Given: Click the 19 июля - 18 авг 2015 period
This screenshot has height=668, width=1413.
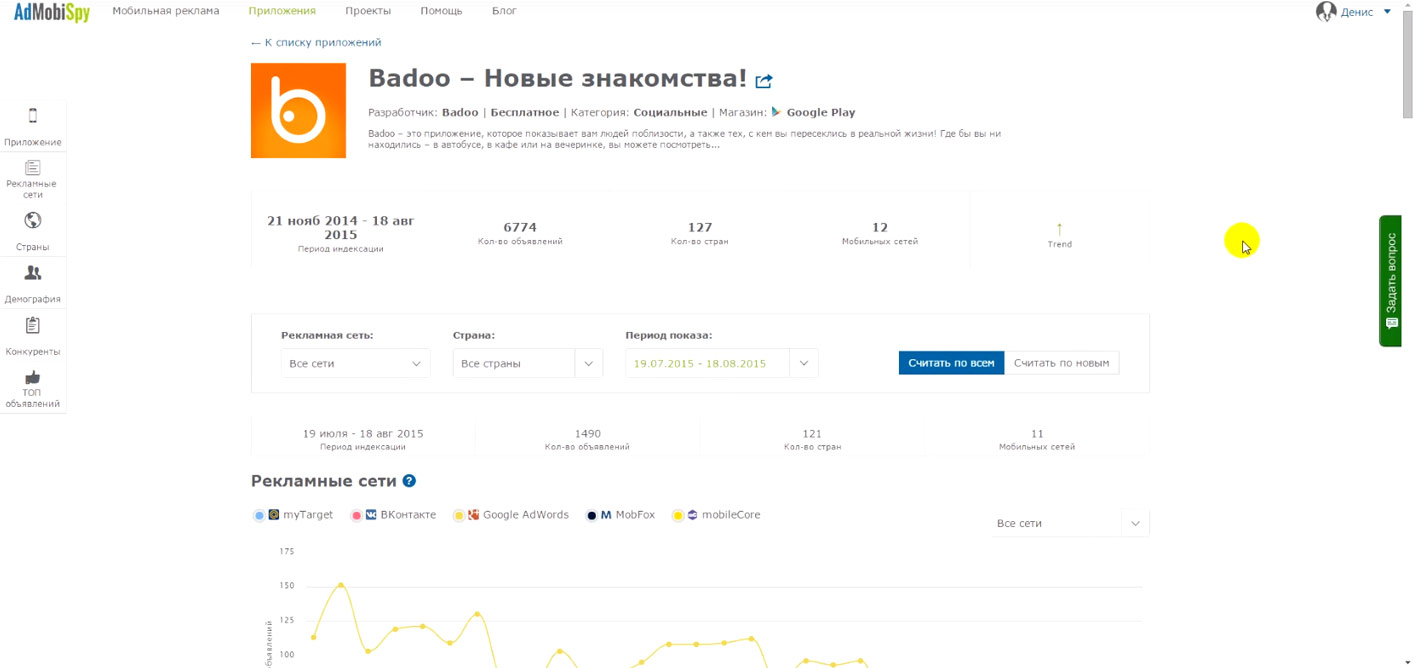Looking at the screenshot, I should coord(363,434).
